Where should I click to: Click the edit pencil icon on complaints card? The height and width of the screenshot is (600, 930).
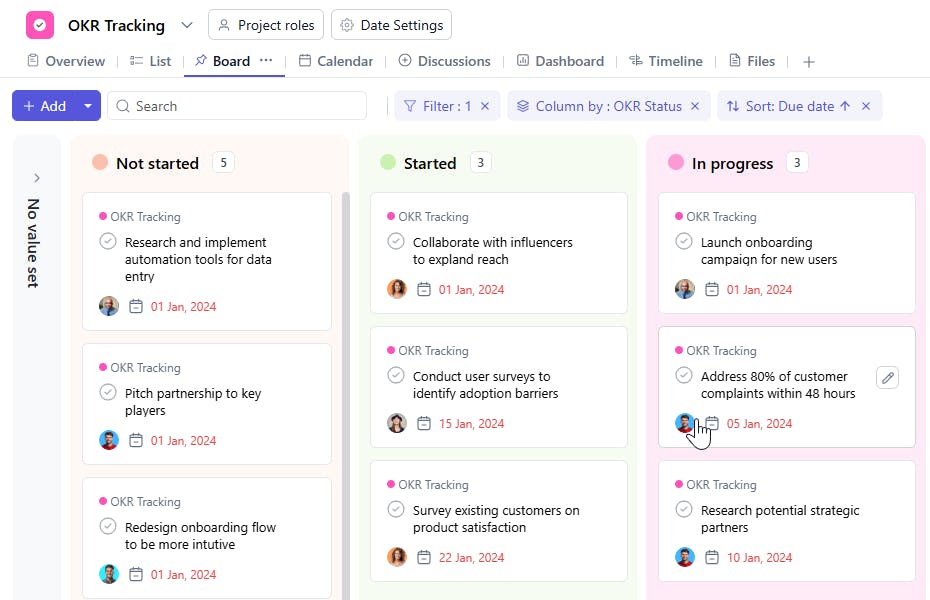click(887, 377)
